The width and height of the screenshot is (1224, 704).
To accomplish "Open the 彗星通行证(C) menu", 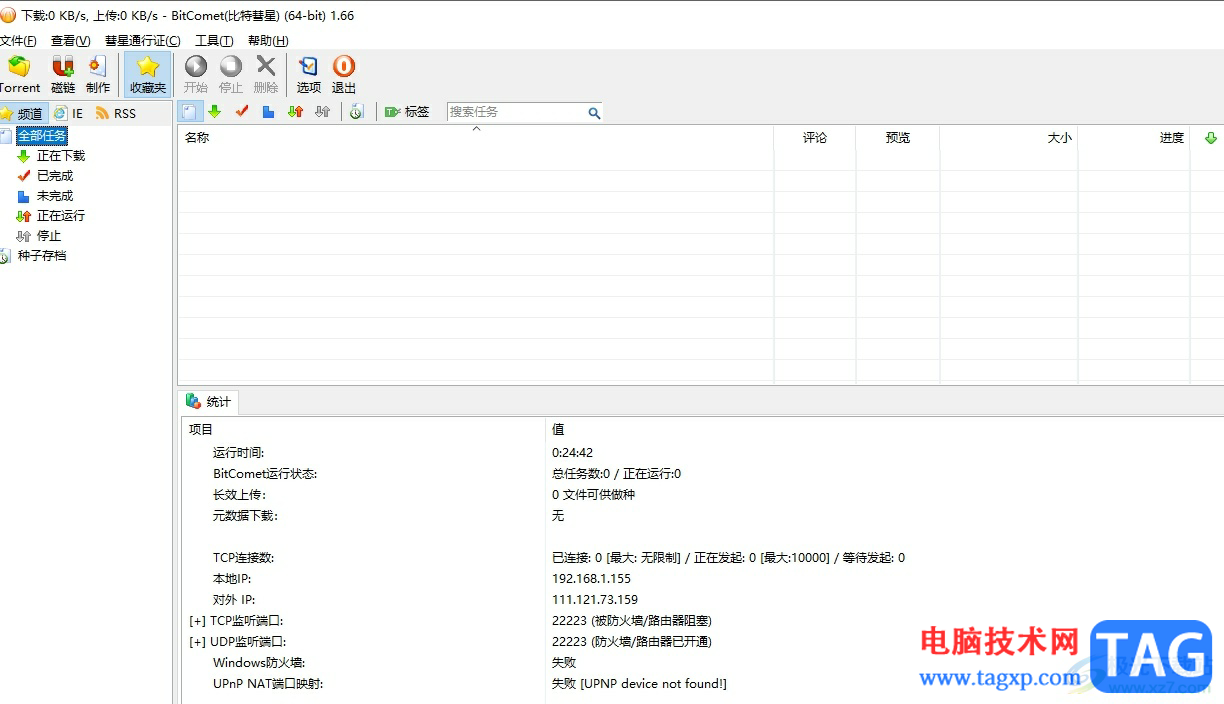I will 143,41.
